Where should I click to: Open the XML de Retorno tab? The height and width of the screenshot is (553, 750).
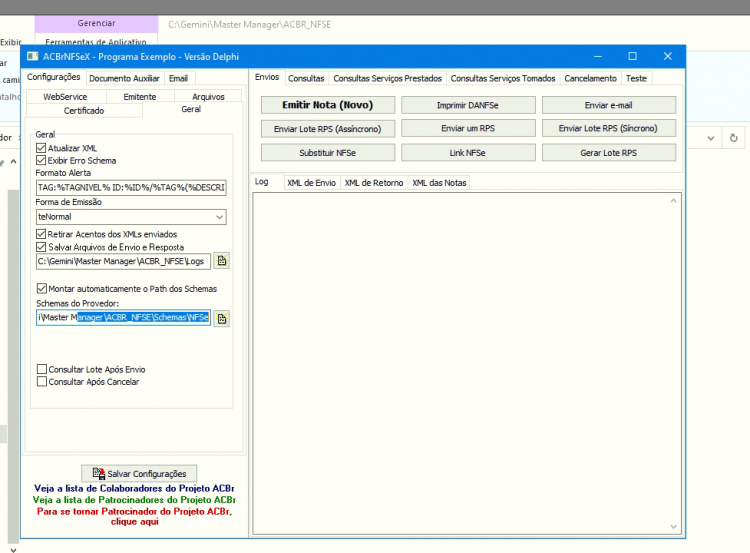tap(374, 183)
